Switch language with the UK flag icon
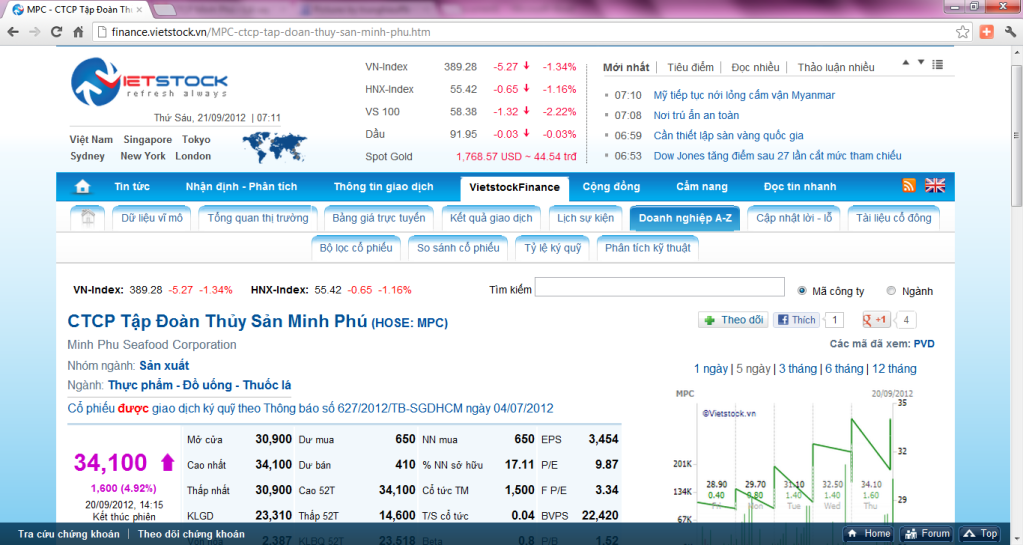The height and width of the screenshot is (545, 1023). click(x=935, y=185)
